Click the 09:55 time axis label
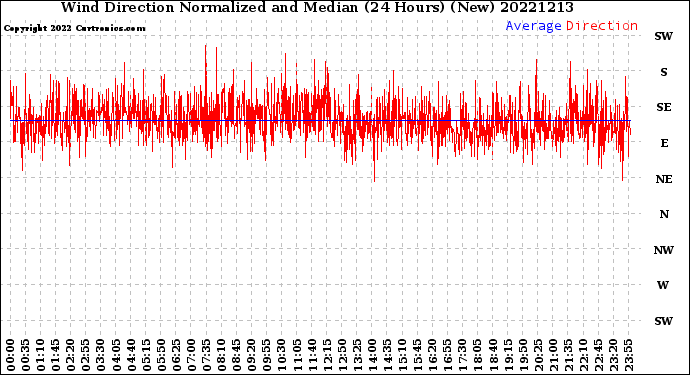The image size is (690, 375). [267, 355]
